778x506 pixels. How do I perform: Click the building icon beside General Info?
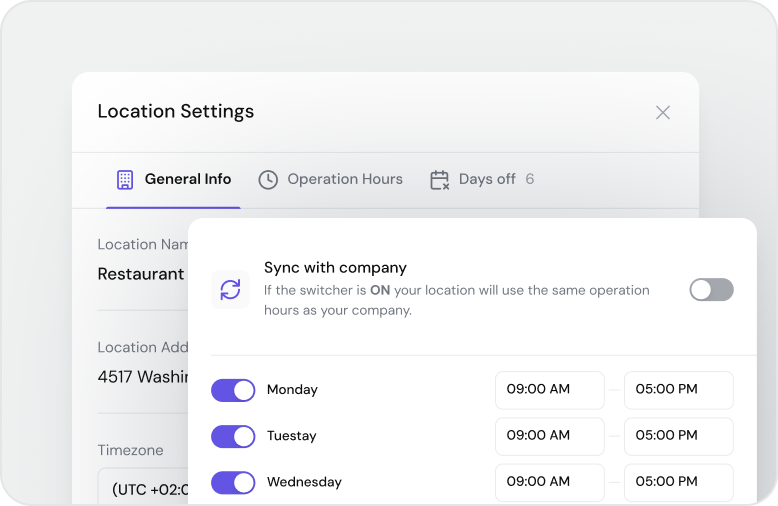point(124,180)
